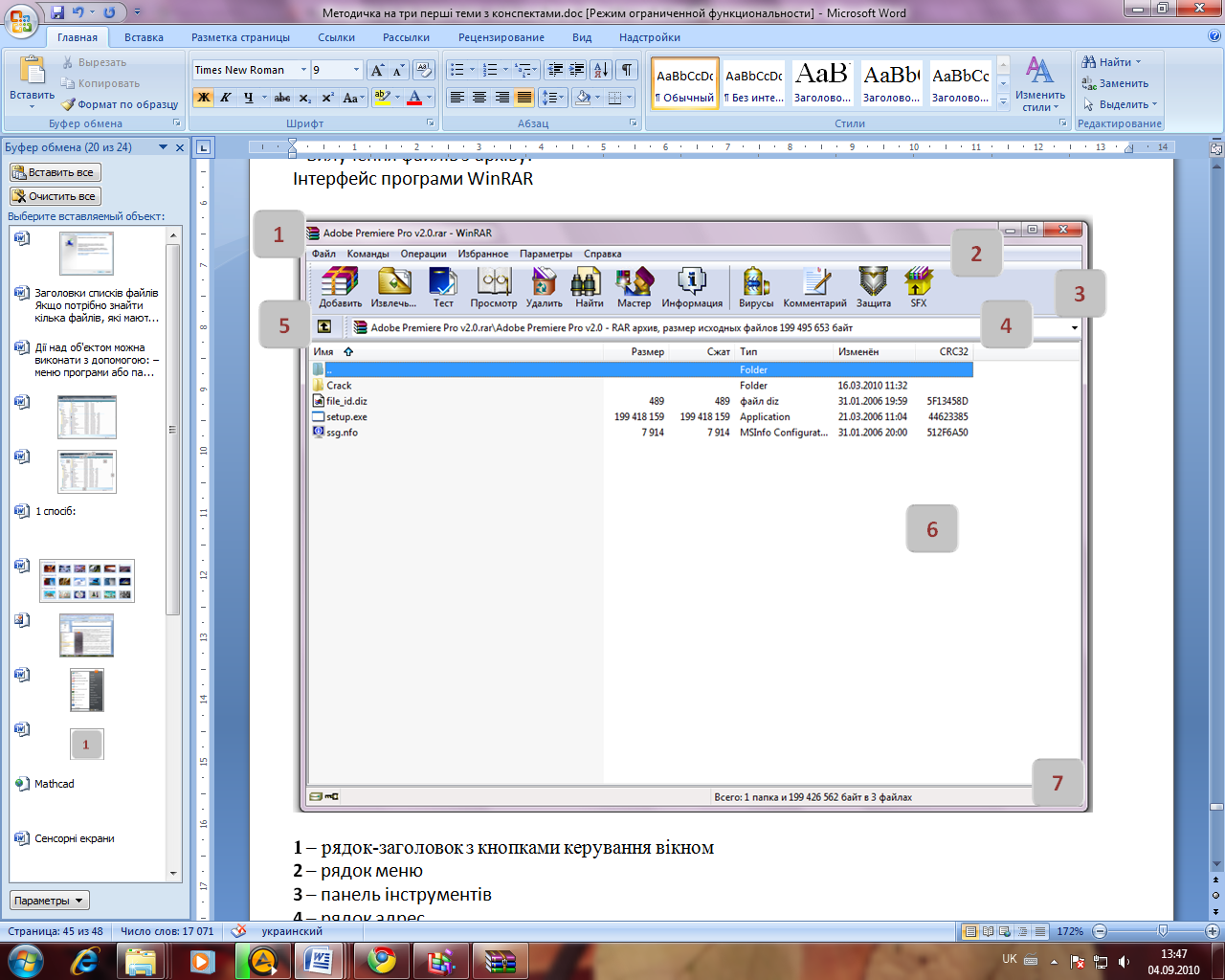
Task: Open line spacing dropdown
Action: 553,98
